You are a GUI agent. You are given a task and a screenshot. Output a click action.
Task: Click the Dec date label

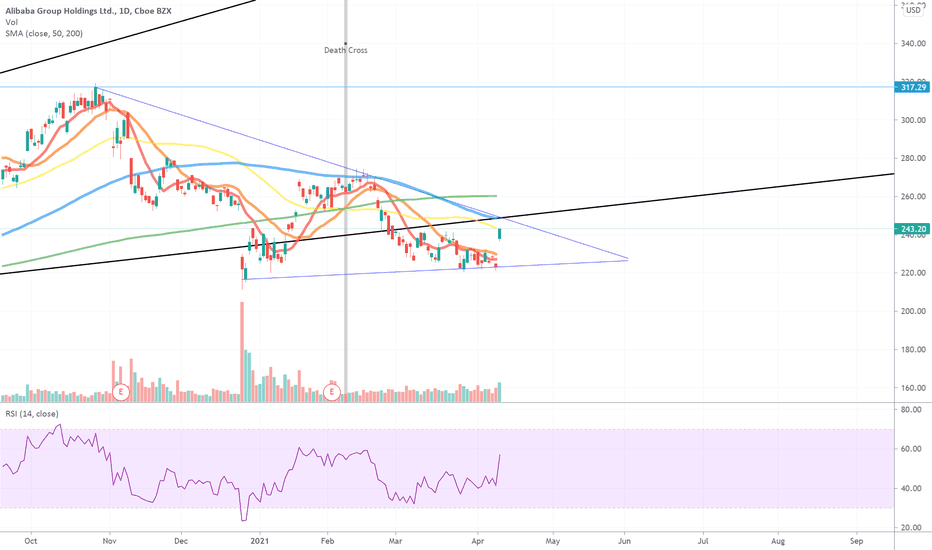(181, 541)
